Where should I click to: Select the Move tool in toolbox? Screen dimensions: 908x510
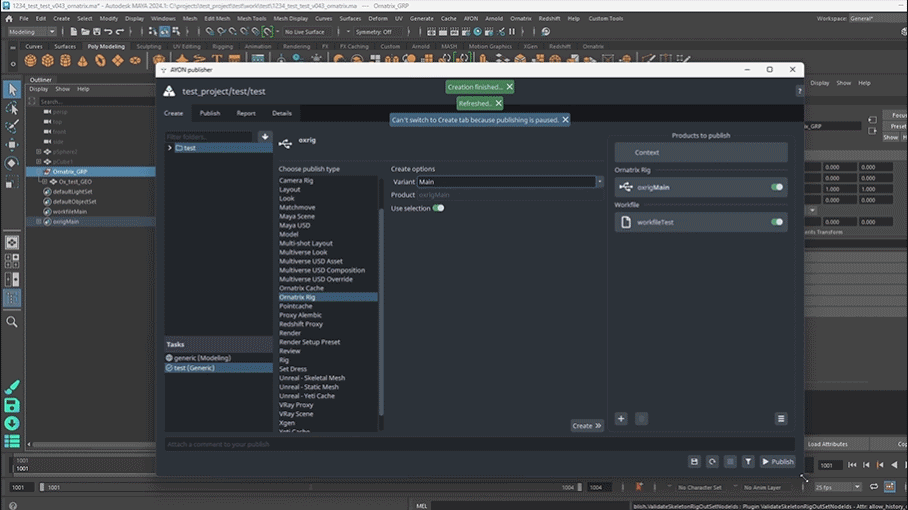(x=12, y=145)
